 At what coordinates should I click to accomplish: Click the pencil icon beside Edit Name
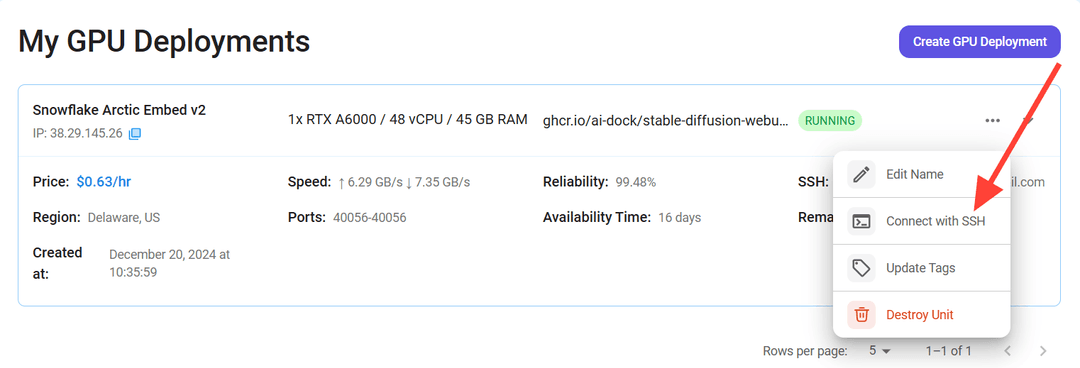point(861,174)
